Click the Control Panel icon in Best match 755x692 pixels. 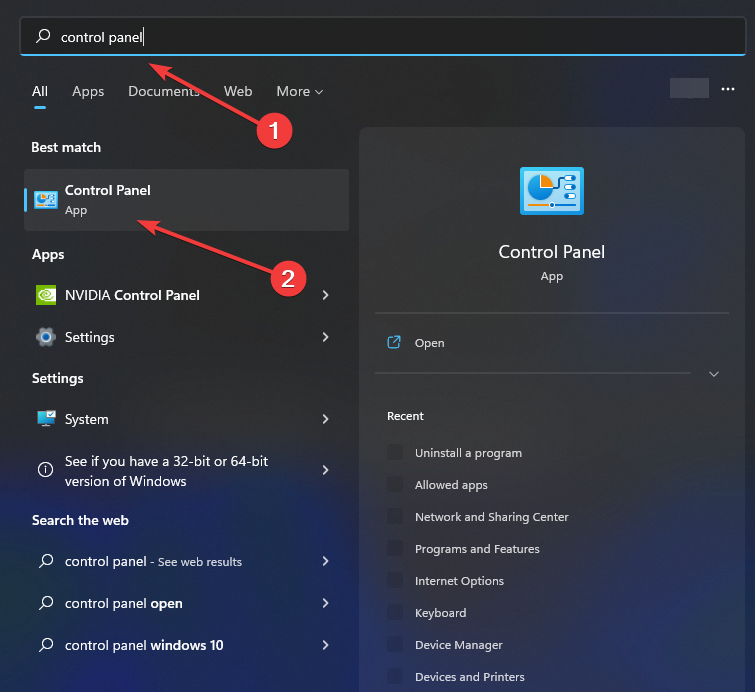[x=46, y=199]
